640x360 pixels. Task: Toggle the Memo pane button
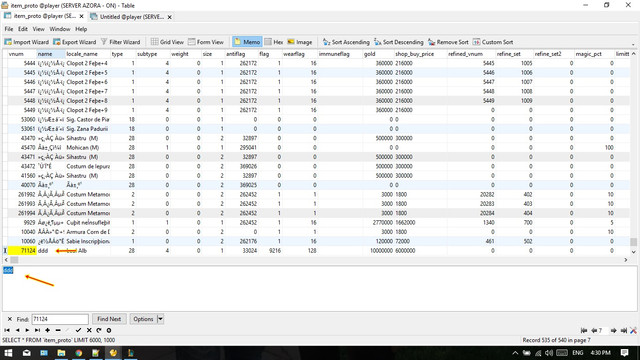pyautogui.click(x=247, y=42)
